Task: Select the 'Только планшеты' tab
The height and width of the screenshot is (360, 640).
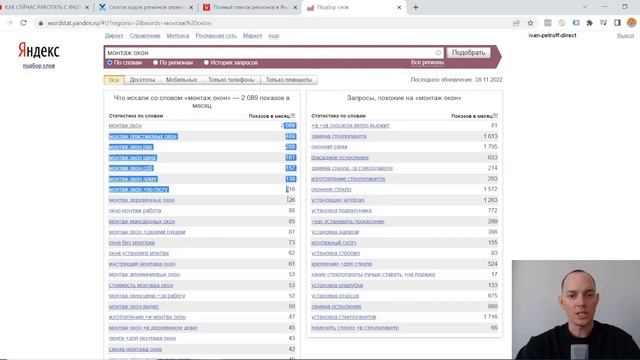Action: pos(289,80)
